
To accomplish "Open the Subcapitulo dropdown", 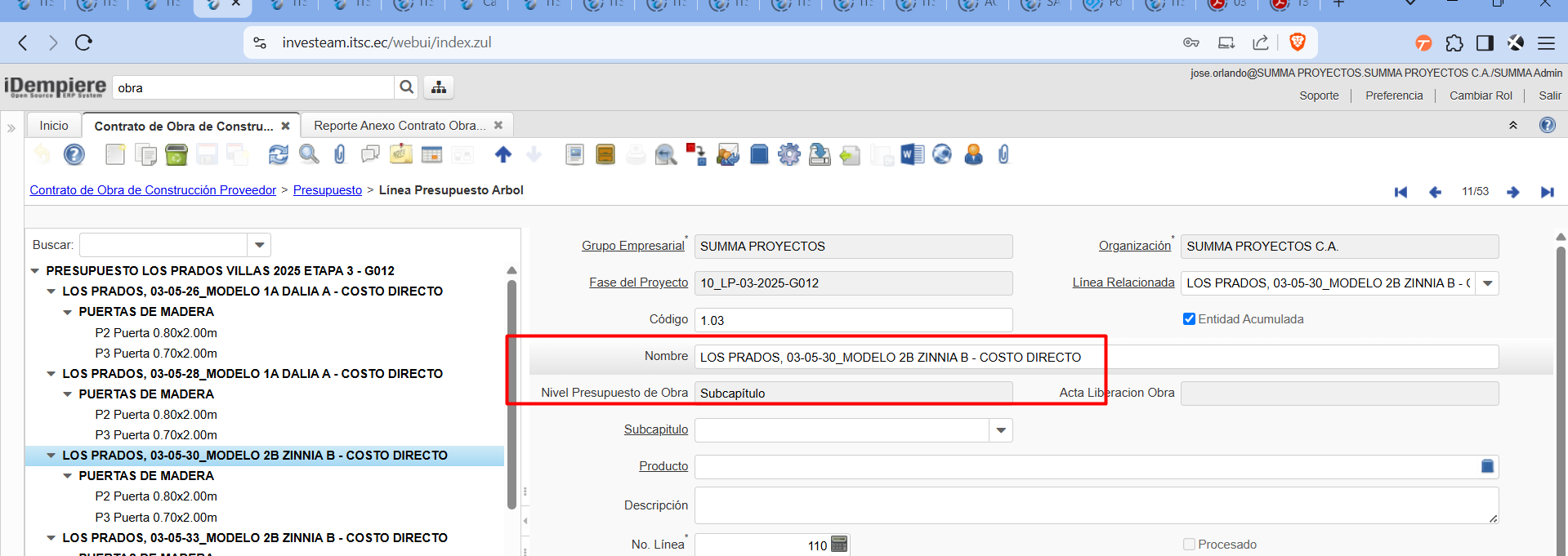I will pos(1001,430).
